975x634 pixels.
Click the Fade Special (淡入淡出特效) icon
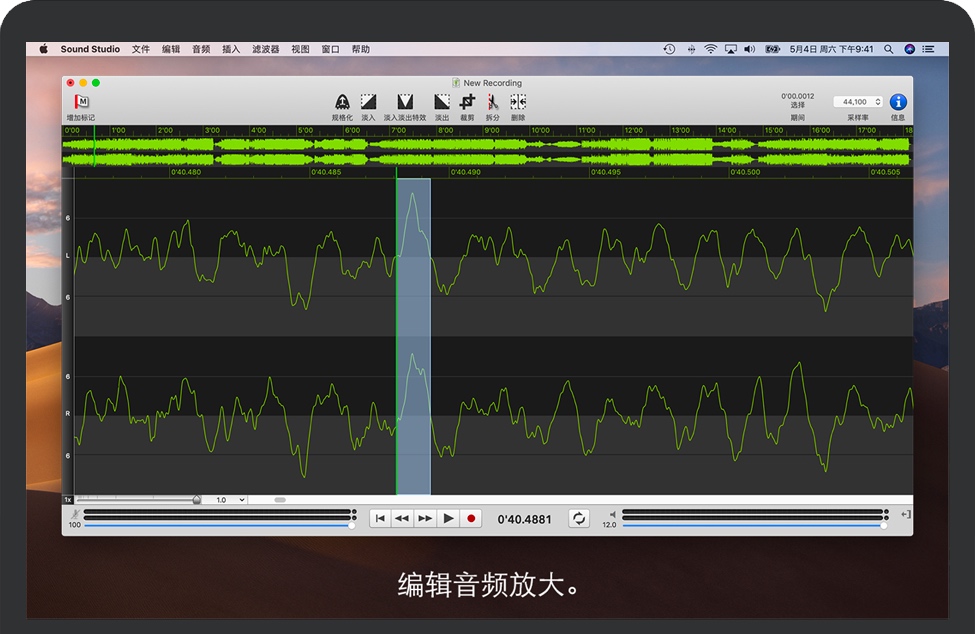[405, 102]
